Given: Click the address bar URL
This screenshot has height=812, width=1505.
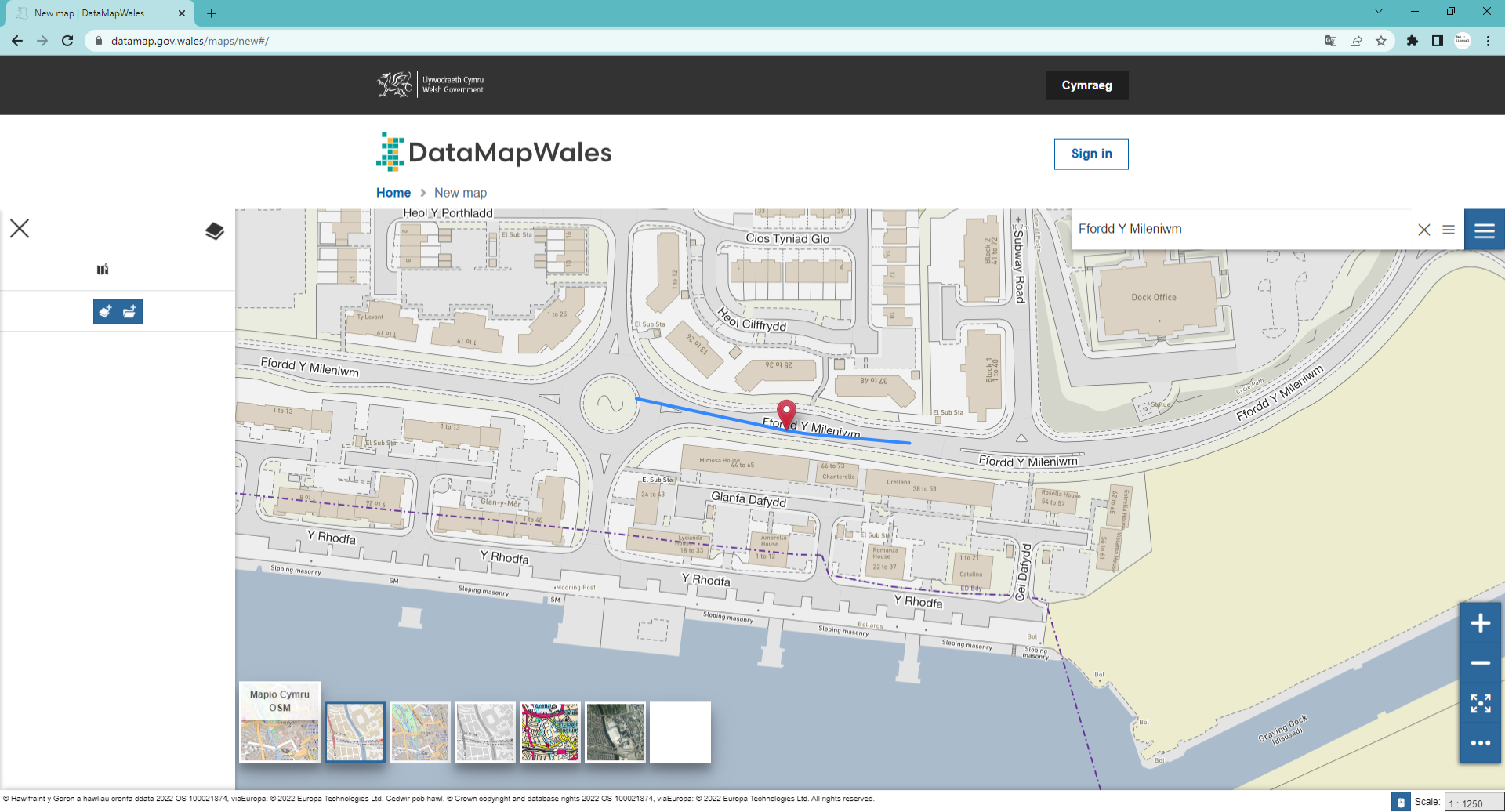Looking at the screenshot, I should (190, 41).
